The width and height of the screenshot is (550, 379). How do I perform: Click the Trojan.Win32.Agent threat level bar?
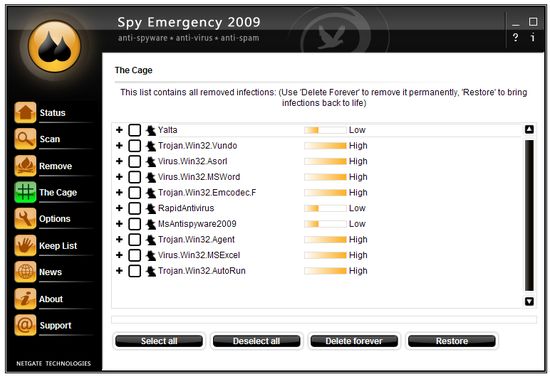(325, 240)
